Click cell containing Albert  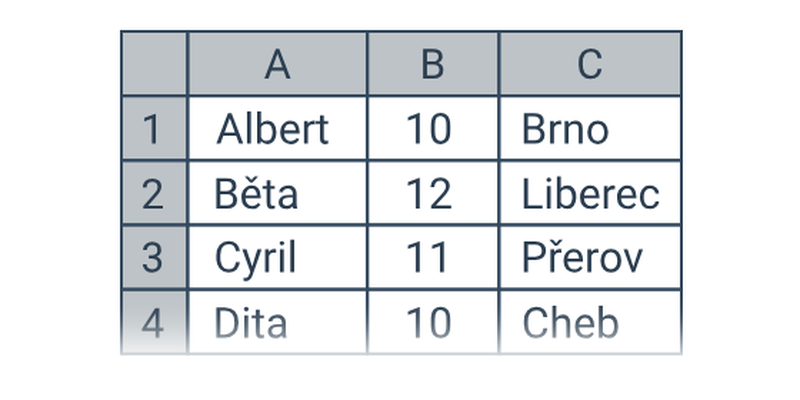tap(277, 128)
